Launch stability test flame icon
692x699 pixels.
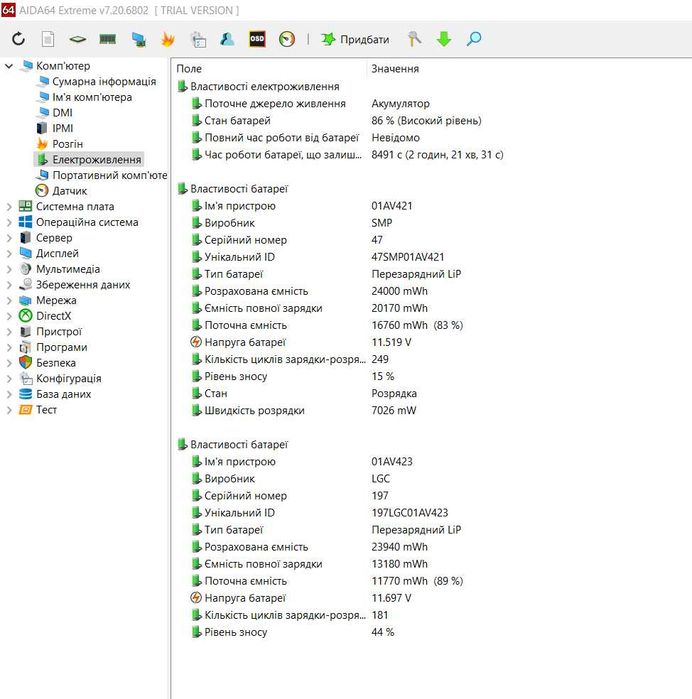point(168,39)
